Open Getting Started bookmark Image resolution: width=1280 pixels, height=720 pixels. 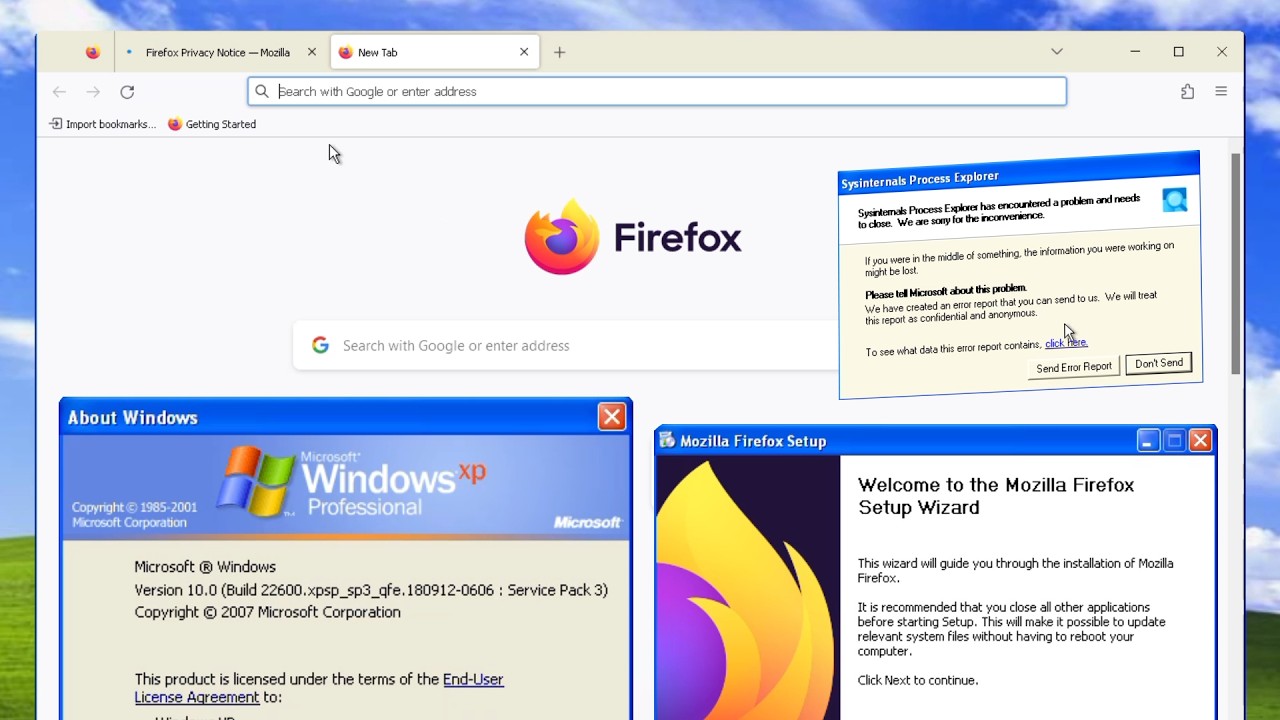tap(212, 124)
